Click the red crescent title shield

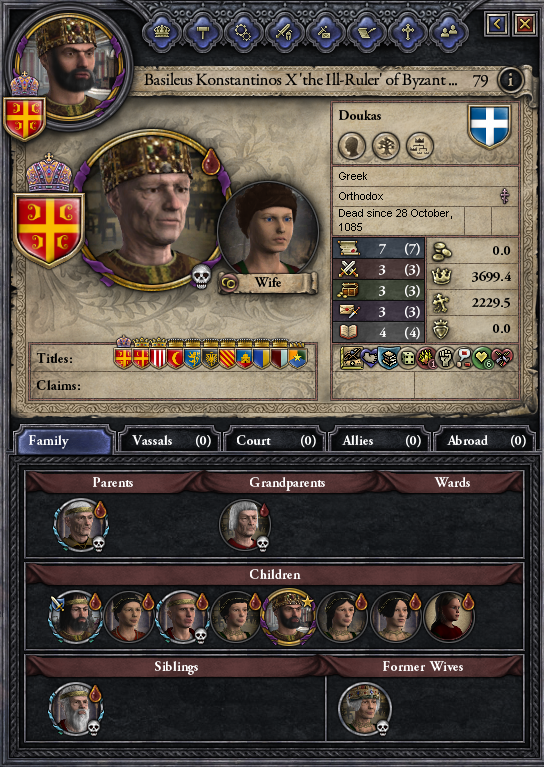[175, 357]
